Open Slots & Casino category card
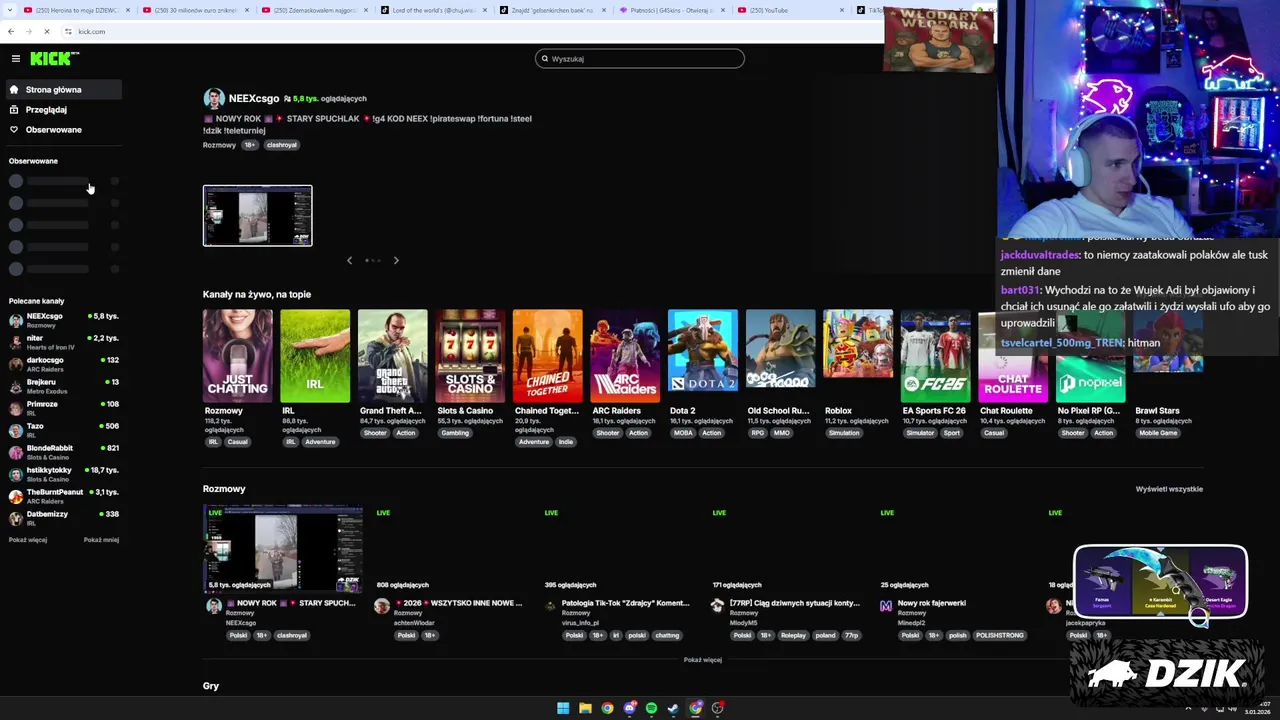1280x720 pixels. coord(470,356)
